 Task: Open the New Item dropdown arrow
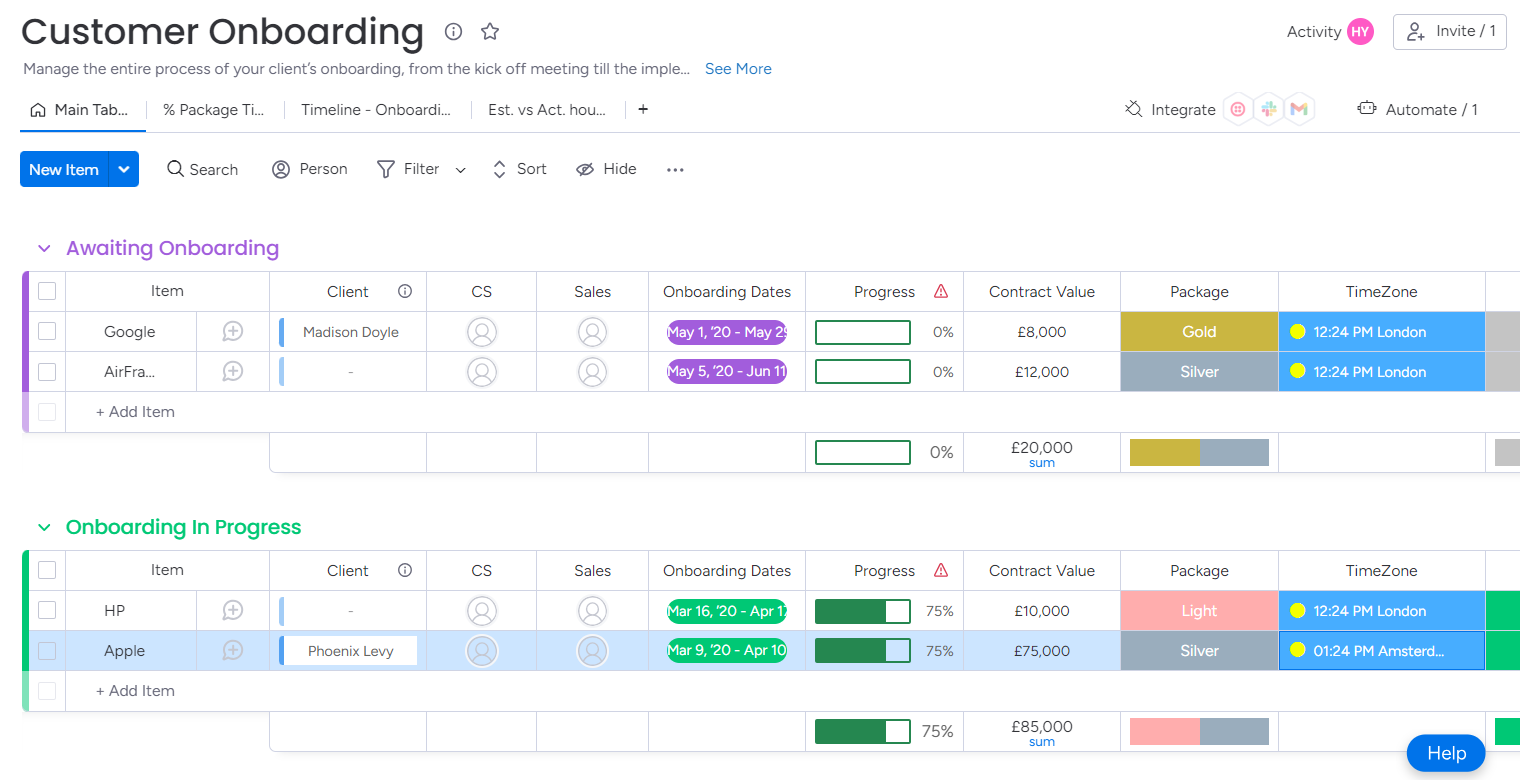pyautogui.click(x=123, y=169)
